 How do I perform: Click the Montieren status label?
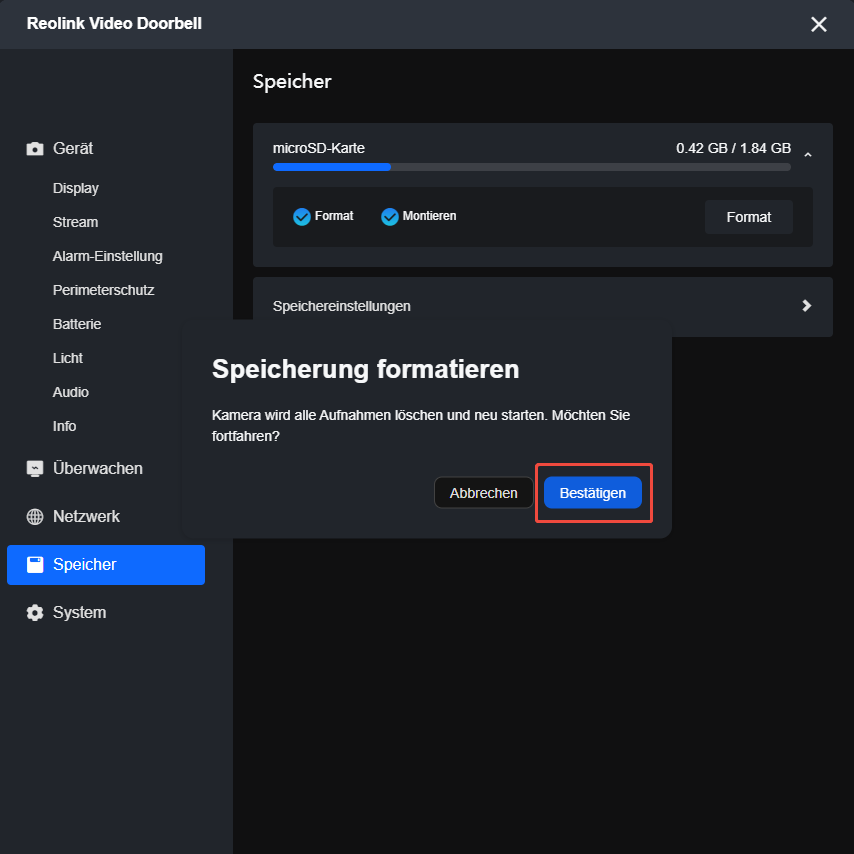pyautogui.click(x=429, y=216)
